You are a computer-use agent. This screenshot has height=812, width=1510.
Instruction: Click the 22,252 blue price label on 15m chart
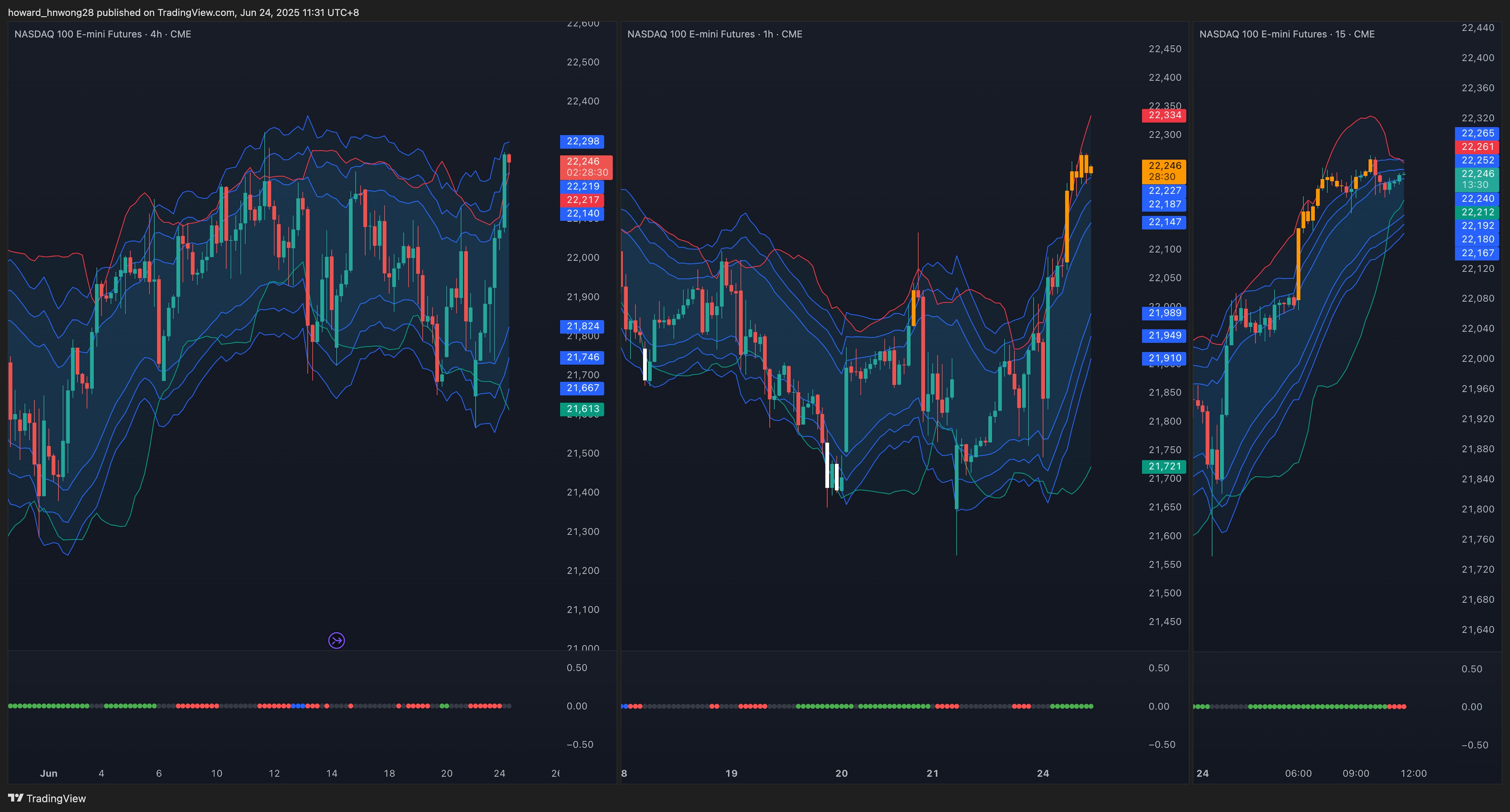[1477, 160]
